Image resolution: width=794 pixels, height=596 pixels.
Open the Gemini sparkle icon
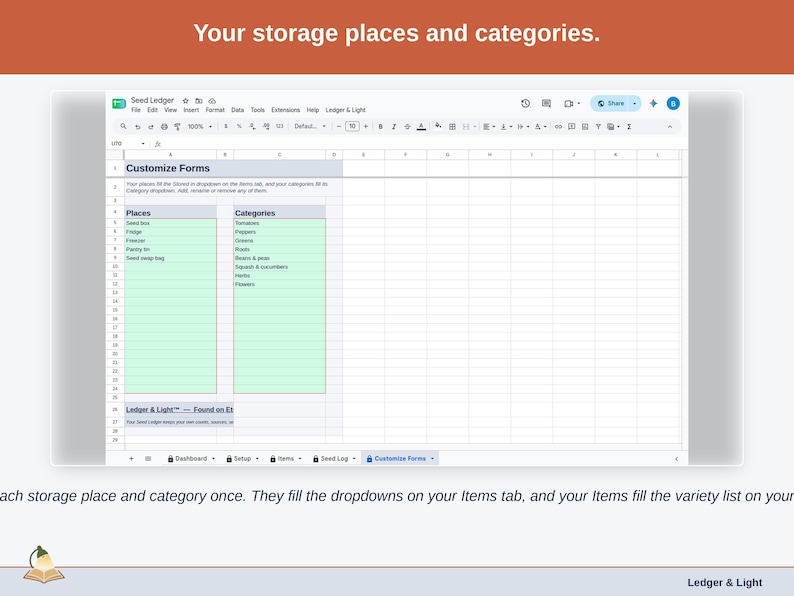pos(653,103)
